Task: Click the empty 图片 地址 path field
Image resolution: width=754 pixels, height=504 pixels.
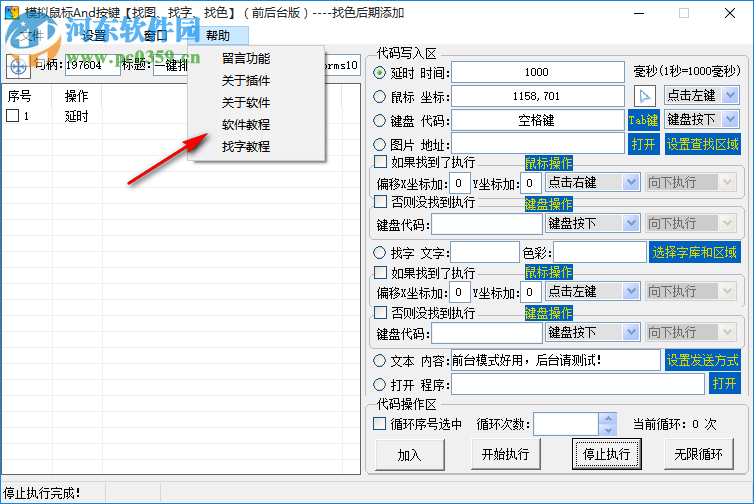Action: coord(538,144)
